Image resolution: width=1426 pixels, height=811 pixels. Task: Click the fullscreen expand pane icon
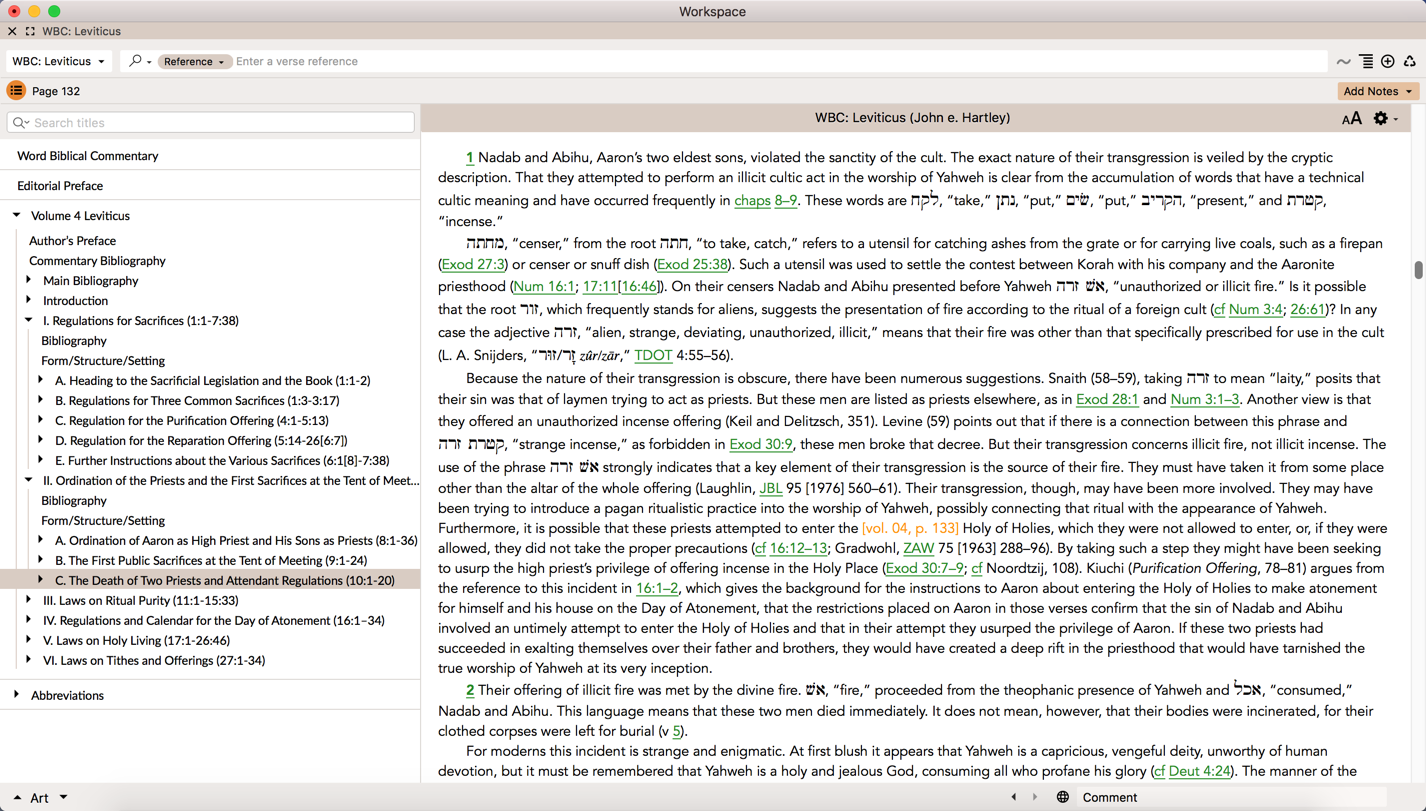pyautogui.click(x=30, y=32)
